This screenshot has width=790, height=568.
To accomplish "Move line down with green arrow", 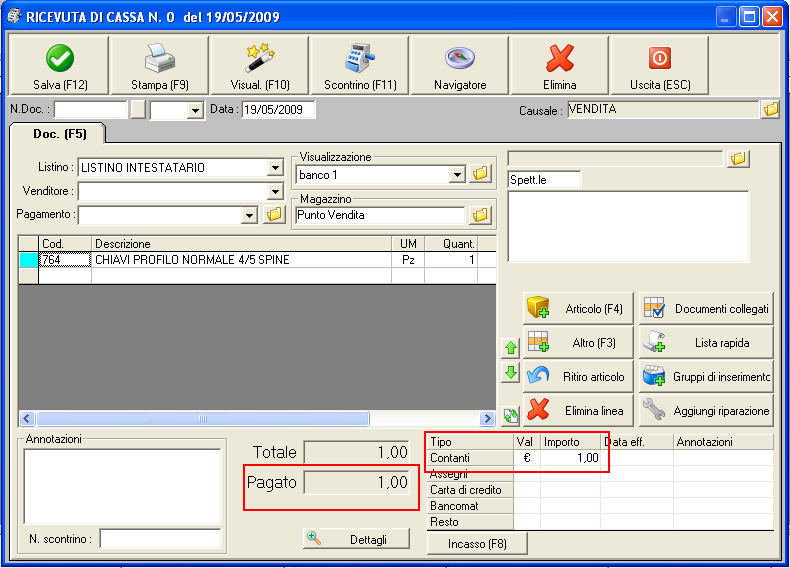I will click(x=511, y=373).
